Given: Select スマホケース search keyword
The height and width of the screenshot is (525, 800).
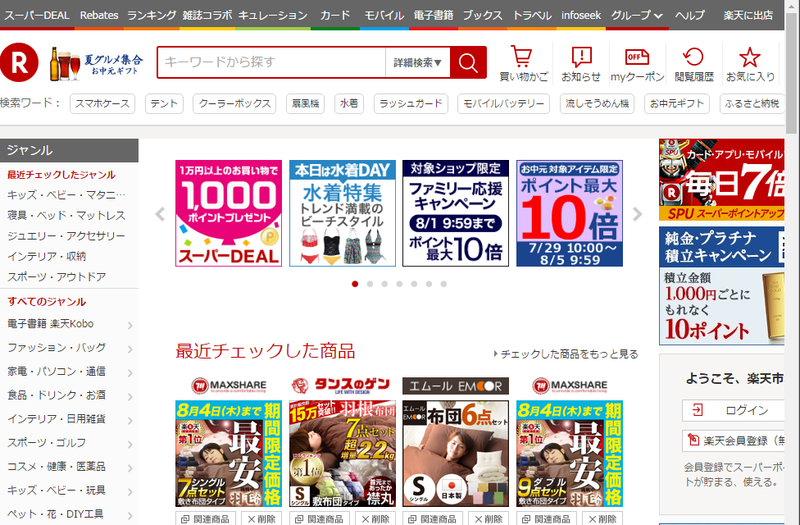Looking at the screenshot, I should click(103, 104).
